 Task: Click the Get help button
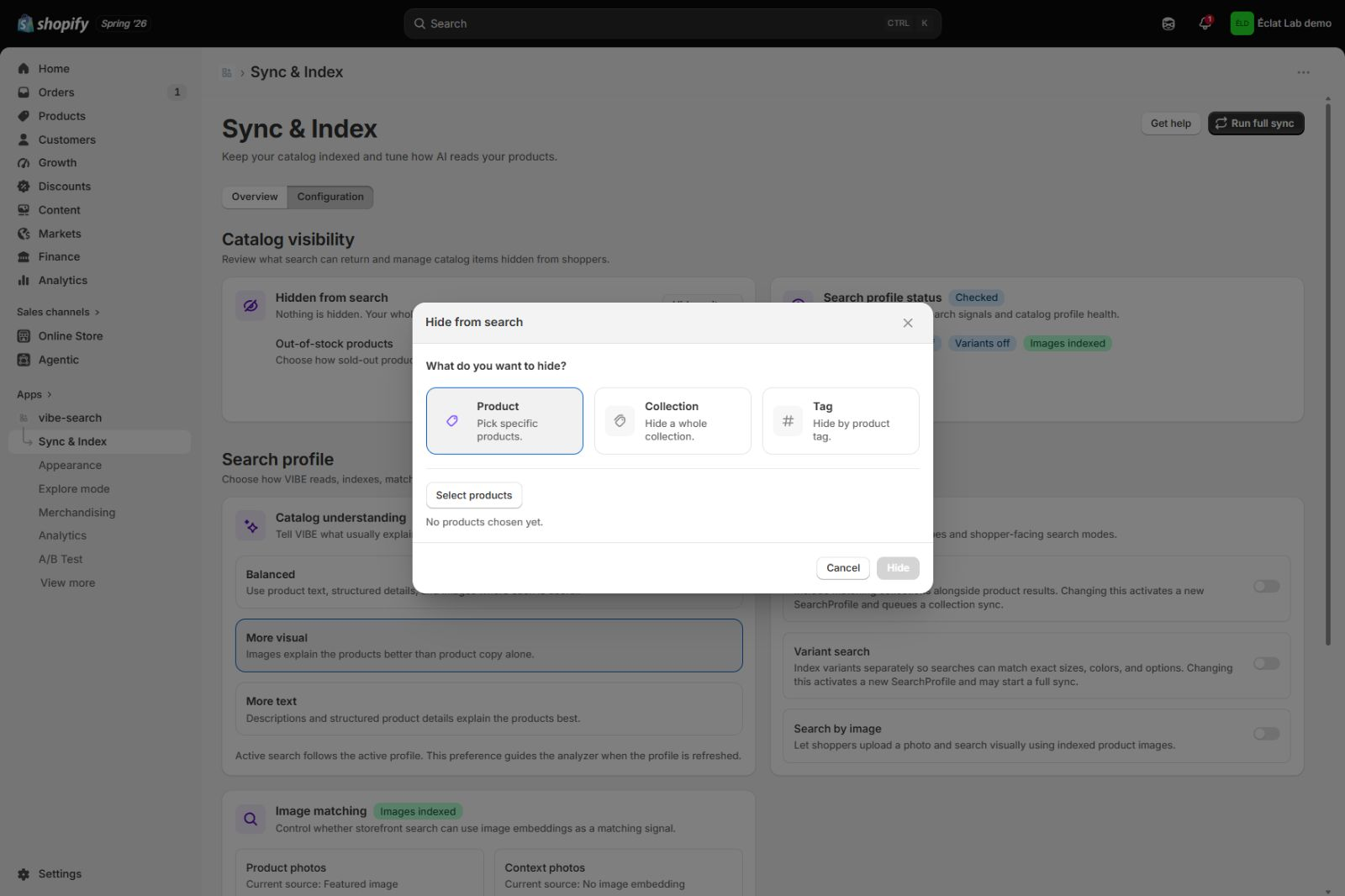pos(1170,124)
